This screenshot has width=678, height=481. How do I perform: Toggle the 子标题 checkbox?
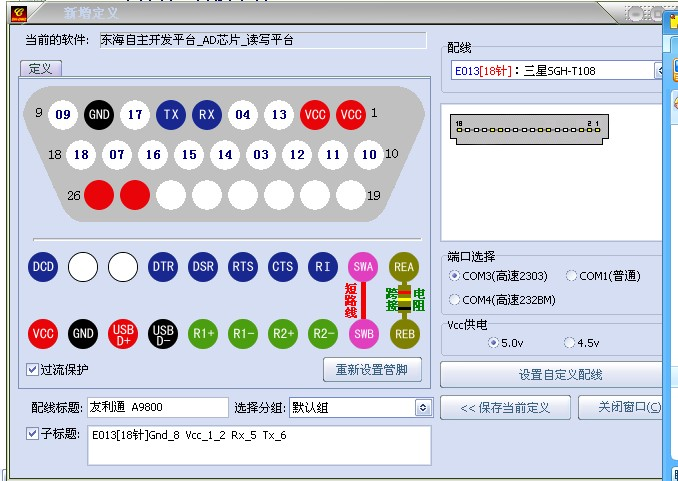[x=33, y=433]
